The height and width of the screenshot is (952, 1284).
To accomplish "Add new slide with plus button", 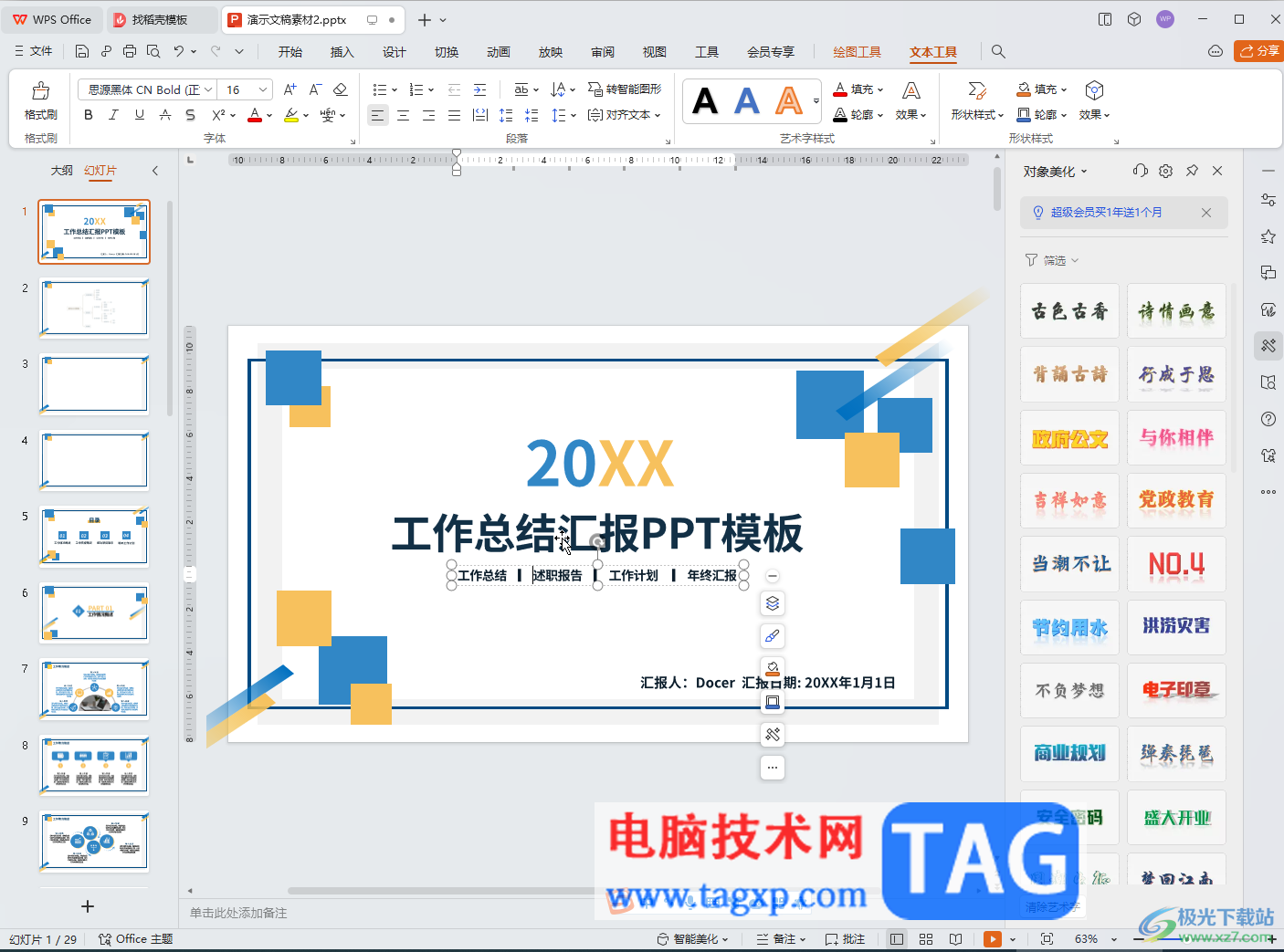I will click(88, 906).
